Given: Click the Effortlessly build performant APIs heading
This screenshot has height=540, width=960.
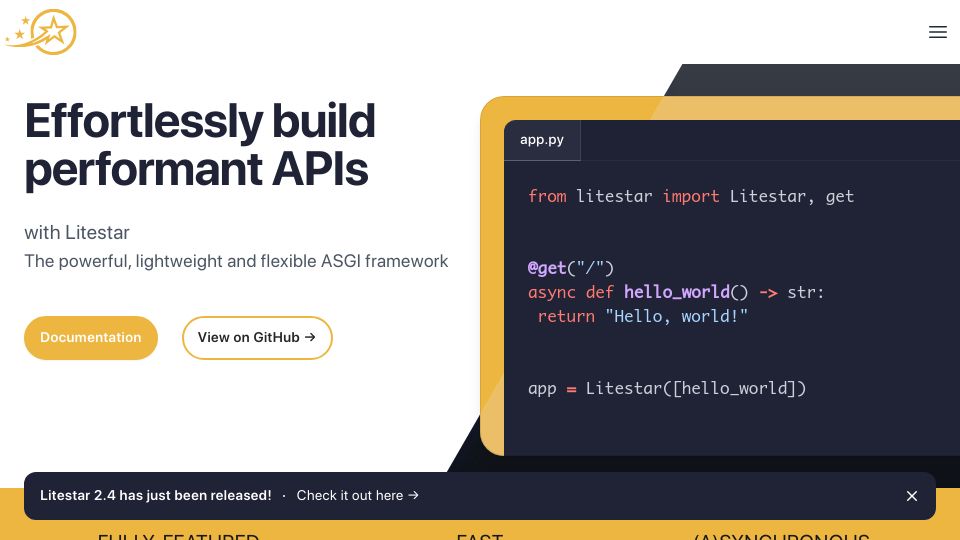Looking at the screenshot, I should point(200,145).
